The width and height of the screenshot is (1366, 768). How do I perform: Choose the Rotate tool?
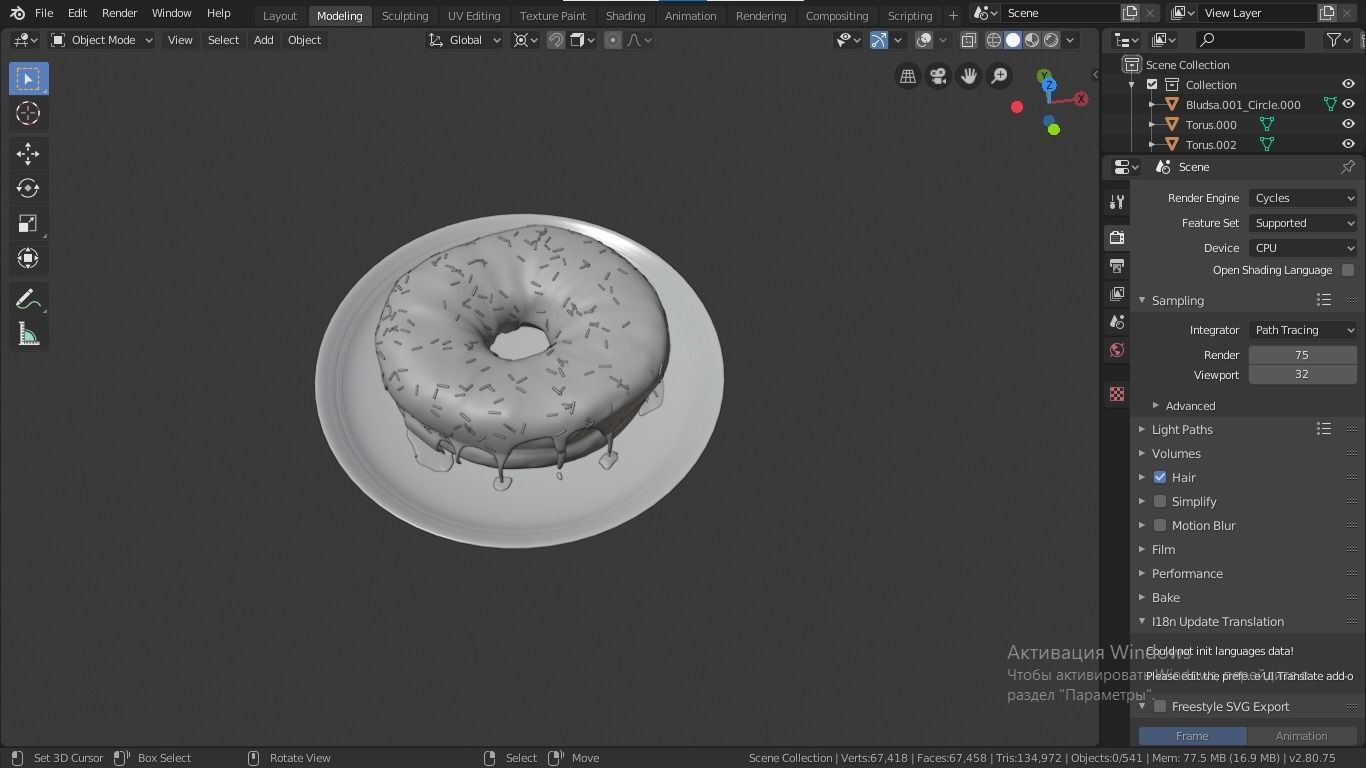coord(28,187)
